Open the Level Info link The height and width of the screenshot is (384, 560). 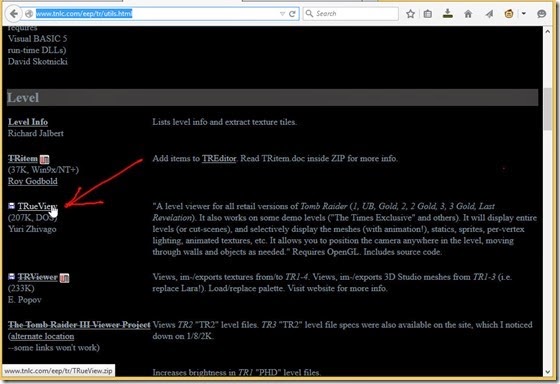28,122
